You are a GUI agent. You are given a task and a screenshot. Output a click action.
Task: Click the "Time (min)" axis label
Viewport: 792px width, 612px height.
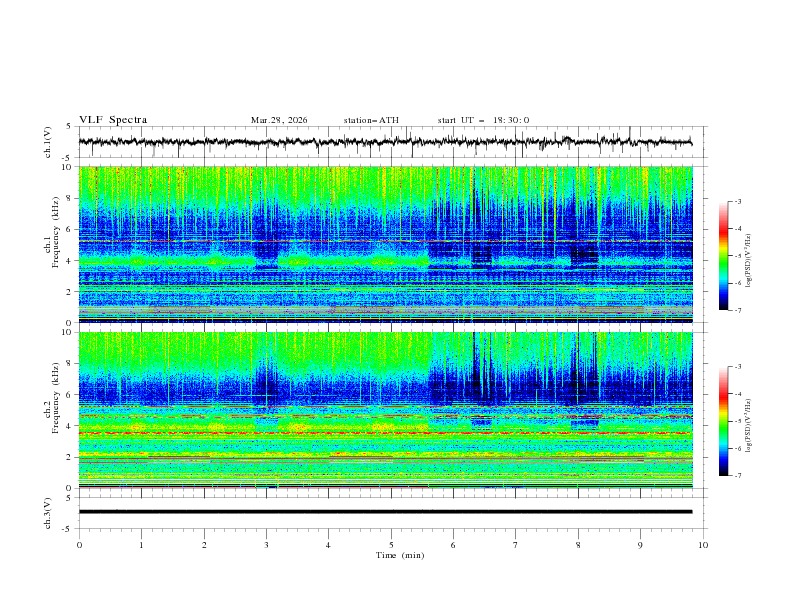click(400, 555)
